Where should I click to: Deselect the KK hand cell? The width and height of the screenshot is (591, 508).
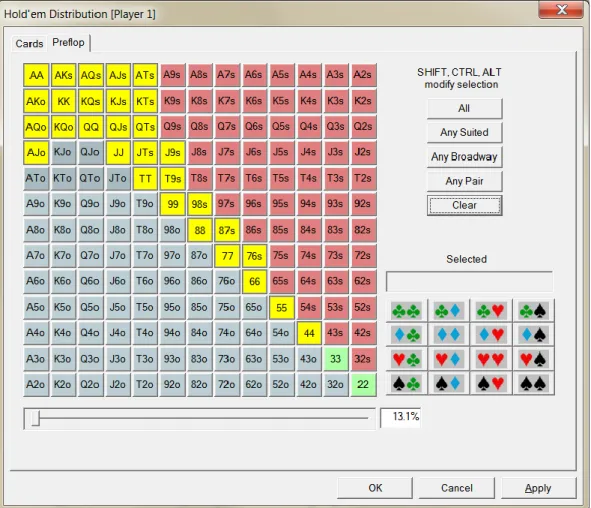[x=63, y=101]
